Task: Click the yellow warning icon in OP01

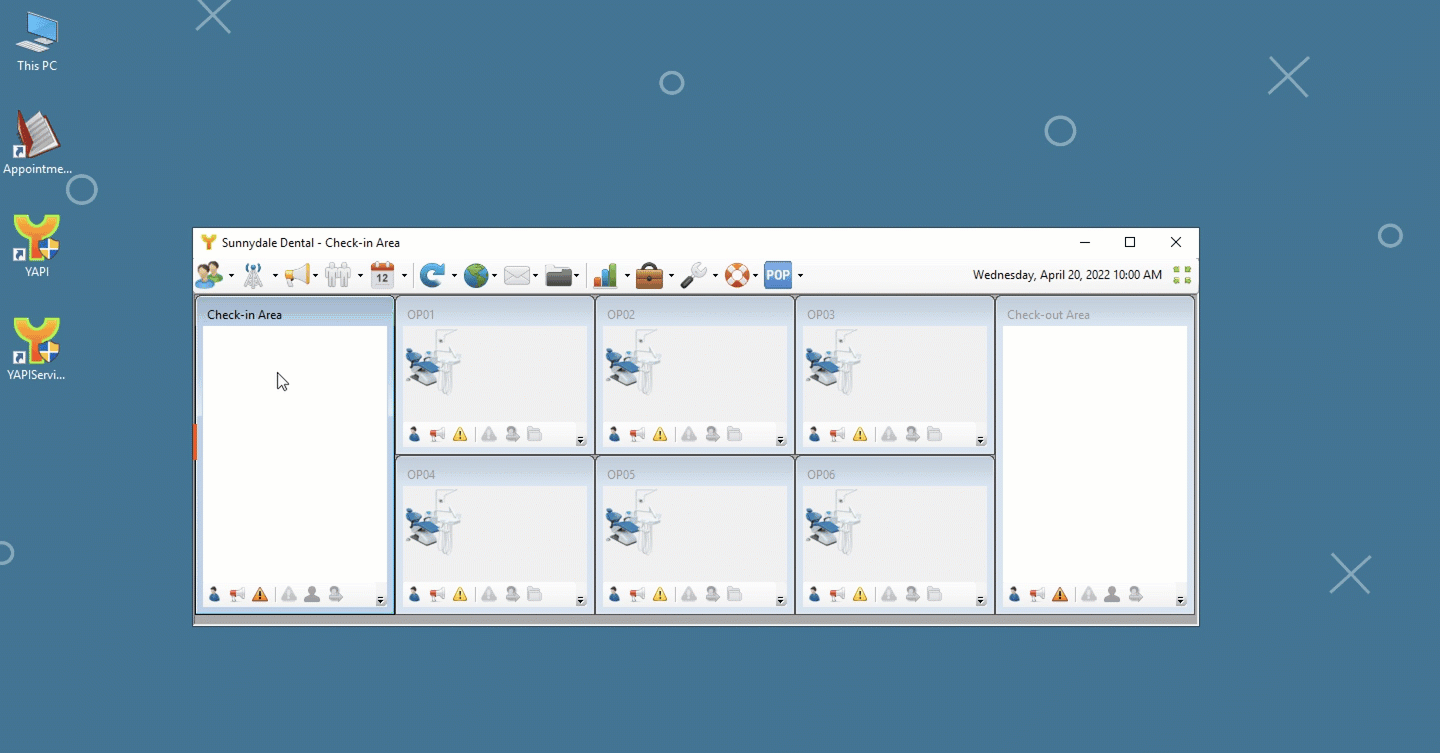Action: point(460,434)
